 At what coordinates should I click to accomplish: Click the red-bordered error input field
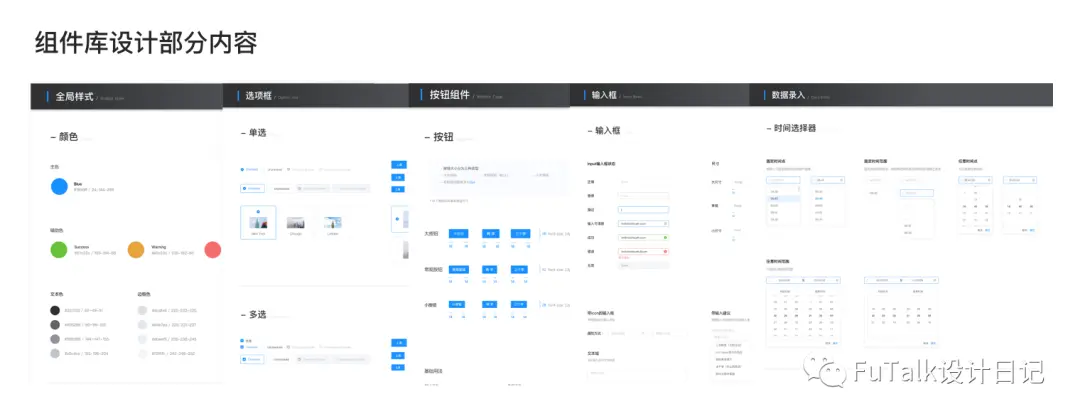643,251
